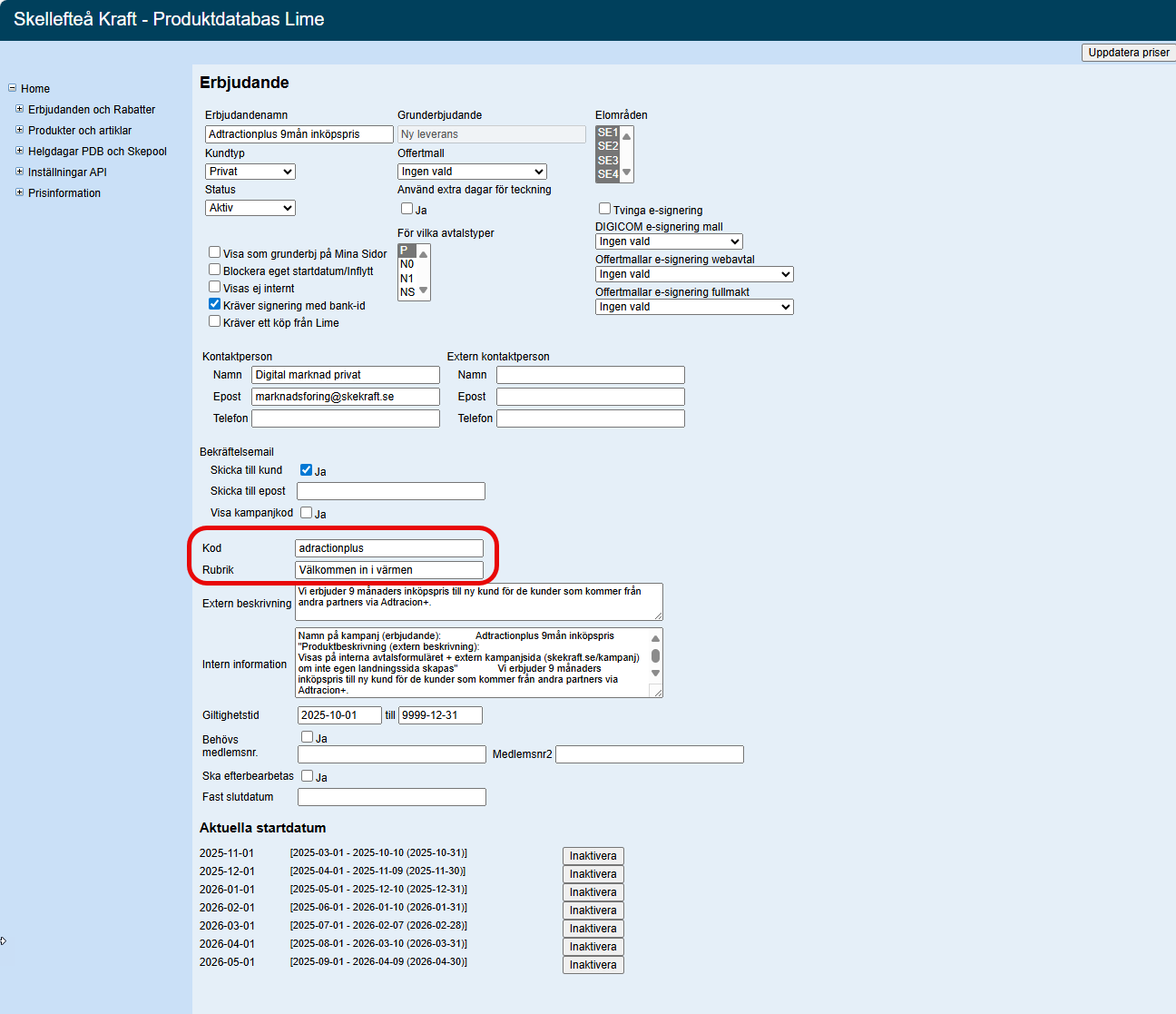Expand the Prisinformation plus icon

click(20, 192)
